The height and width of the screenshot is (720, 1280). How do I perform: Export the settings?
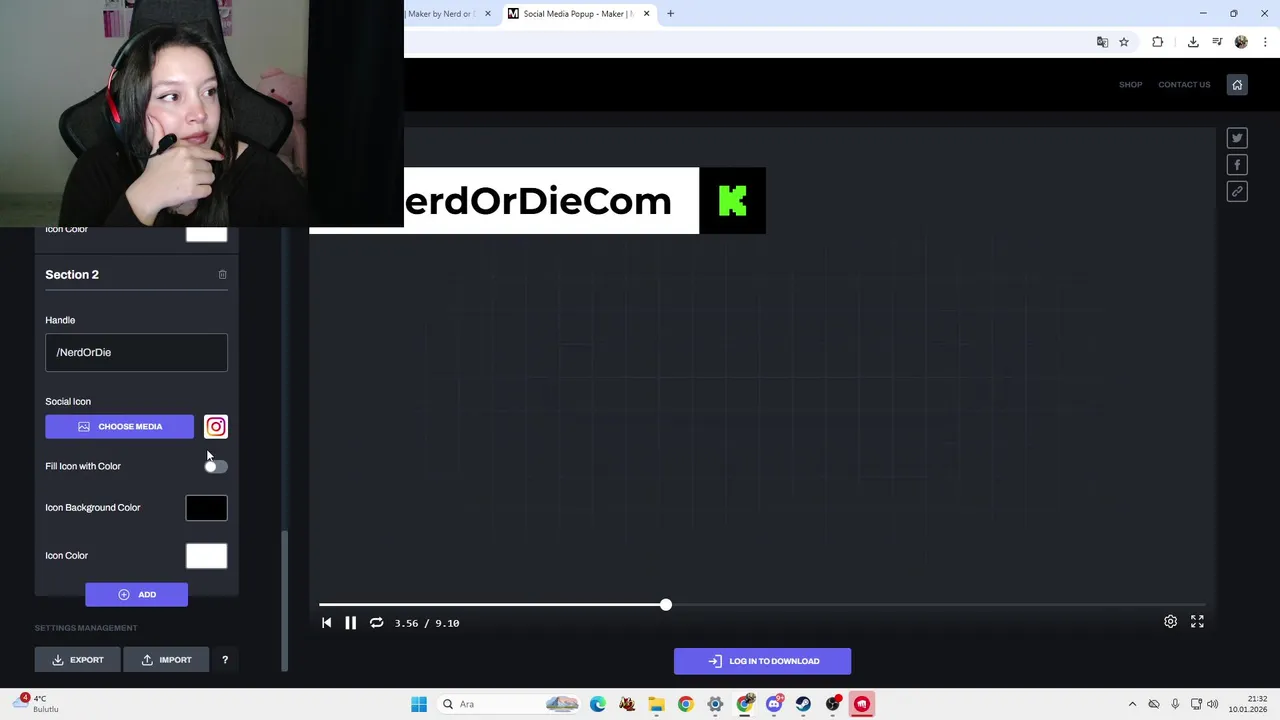tap(78, 660)
